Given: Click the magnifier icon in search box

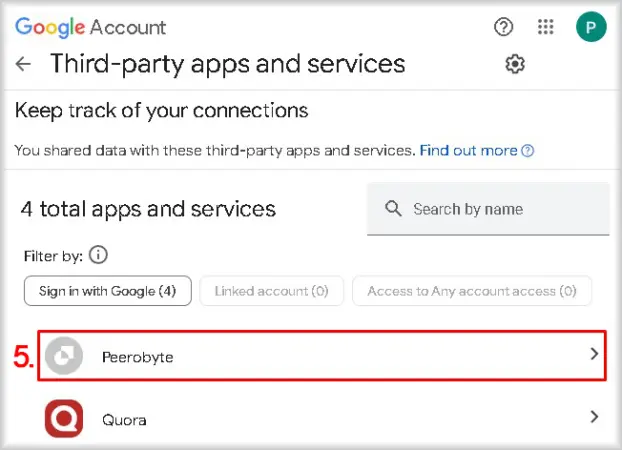Looking at the screenshot, I should pos(393,208).
